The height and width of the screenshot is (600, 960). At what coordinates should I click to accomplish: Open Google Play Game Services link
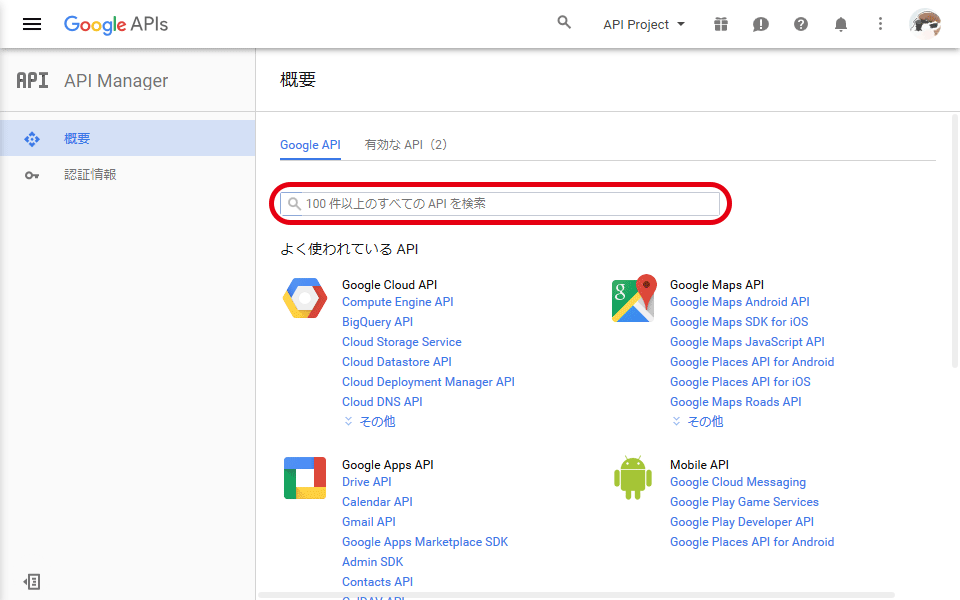[744, 502]
